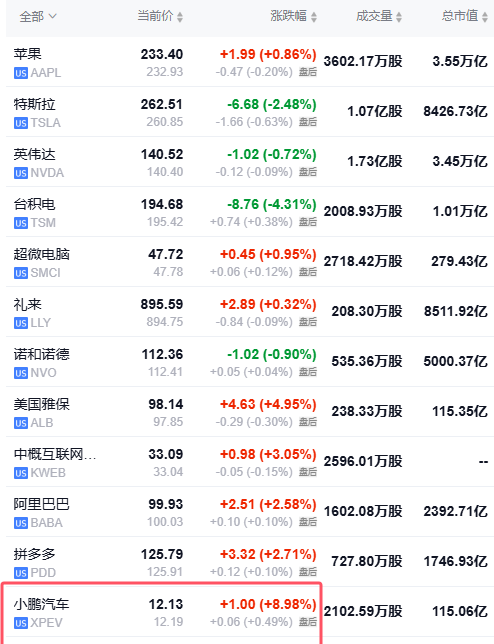Select the highlighted 小鹏汽车 row
This screenshot has height=644, width=494.
coord(161,612)
